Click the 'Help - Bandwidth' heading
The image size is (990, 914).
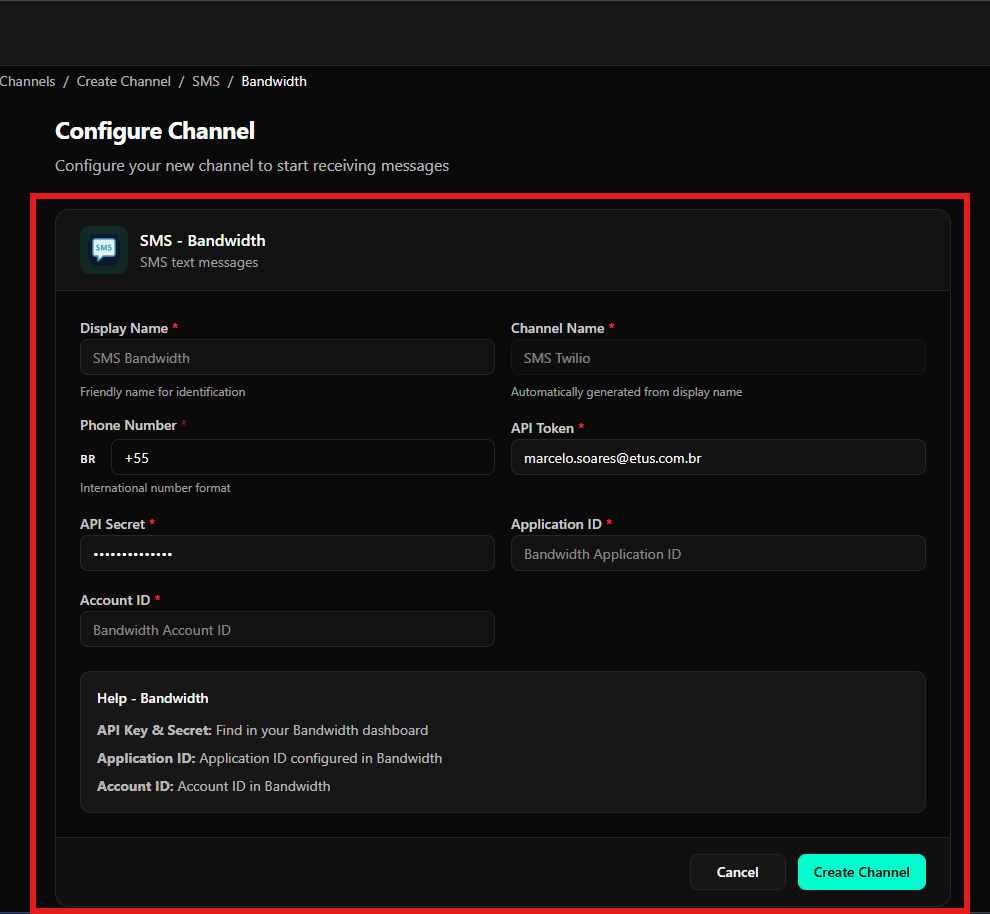[153, 698]
